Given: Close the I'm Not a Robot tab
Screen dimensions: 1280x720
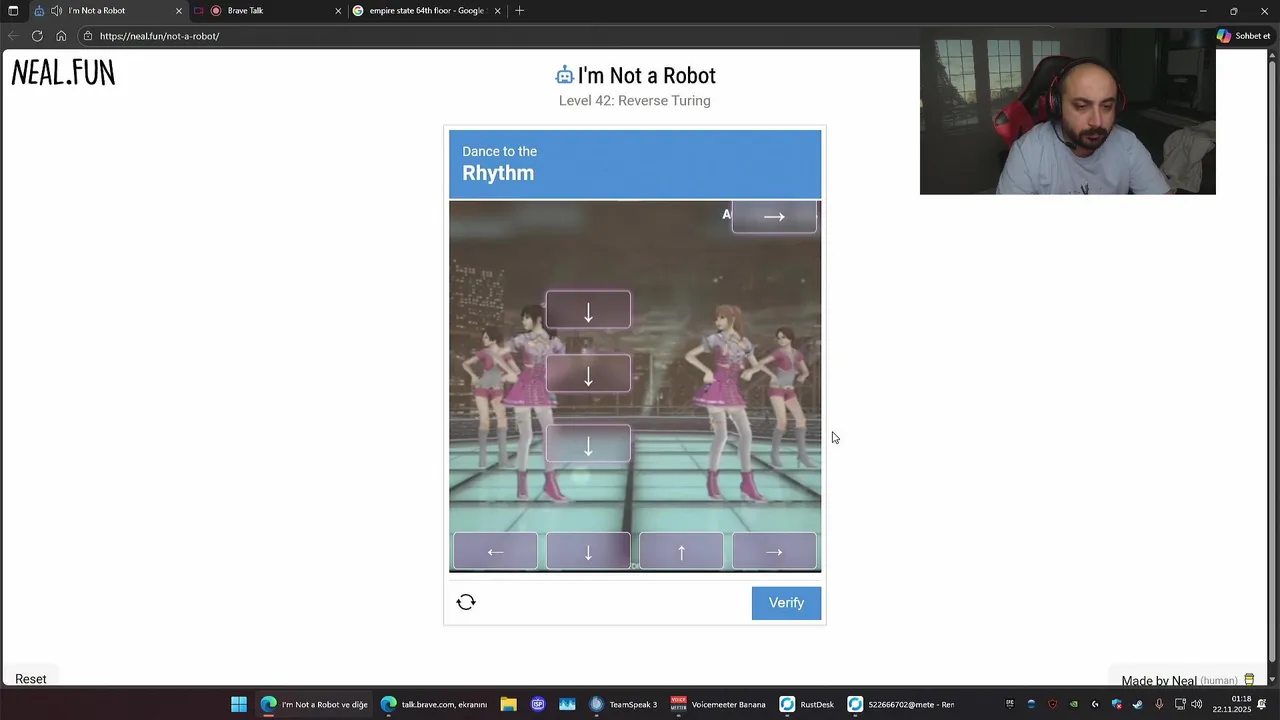Looking at the screenshot, I should click(179, 11).
